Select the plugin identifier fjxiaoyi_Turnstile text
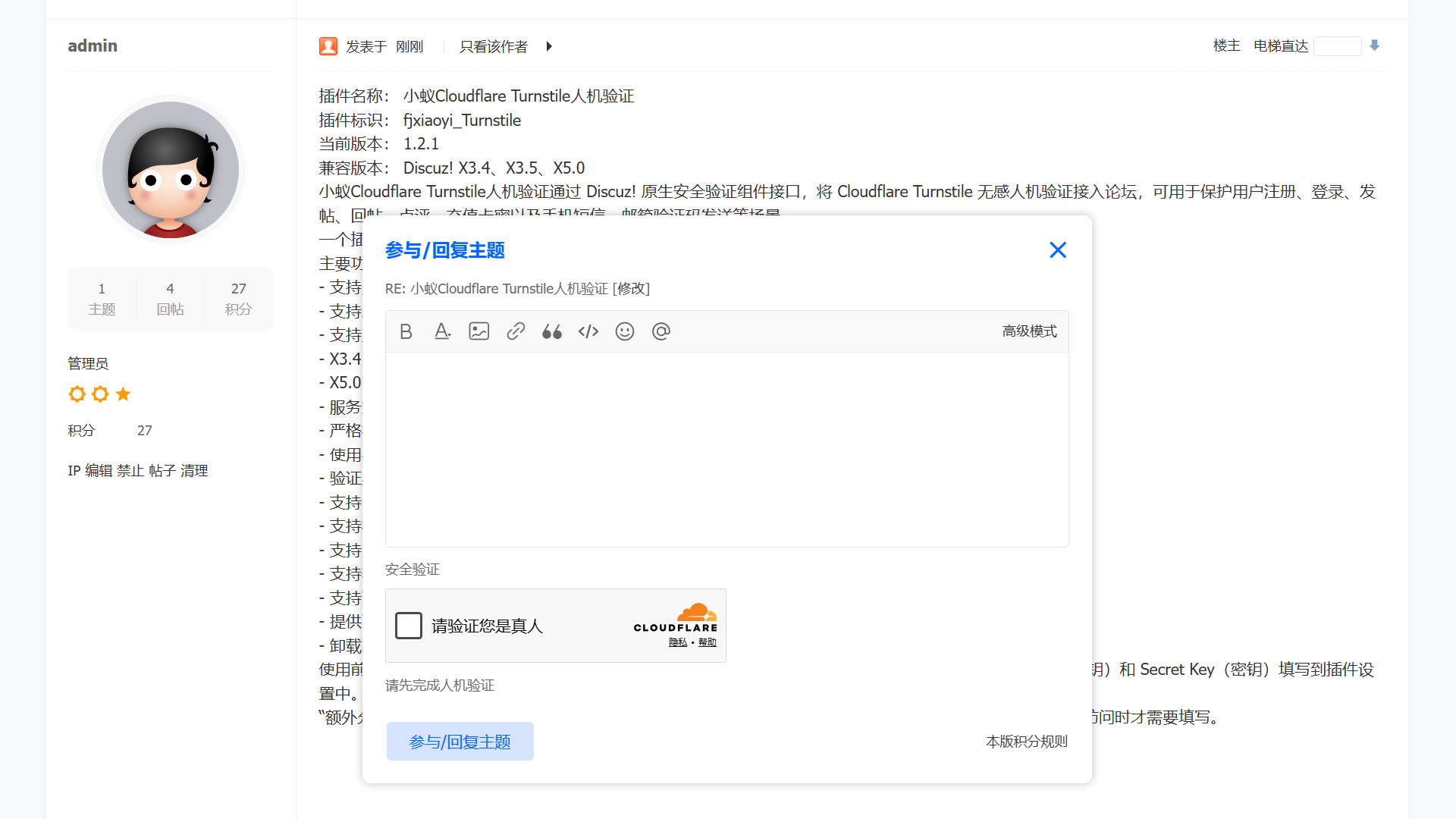1456x819 pixels. click(x=462, y=121)
